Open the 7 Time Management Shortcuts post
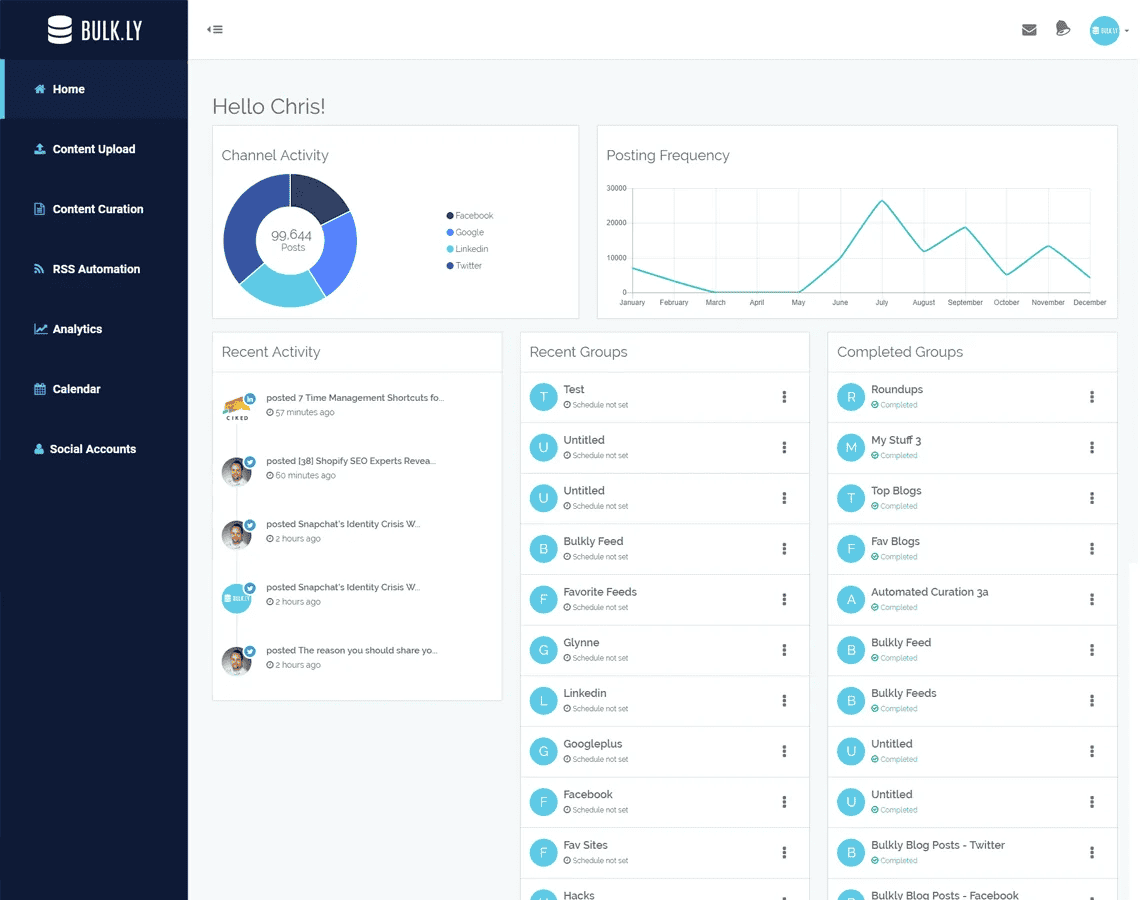 pos(355,398)
